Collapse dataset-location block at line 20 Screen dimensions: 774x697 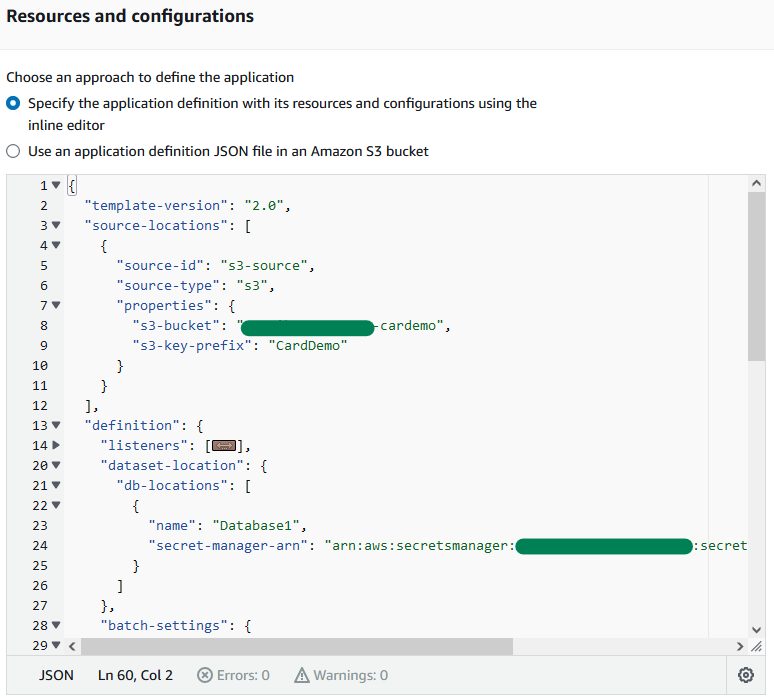click(56, 465)
